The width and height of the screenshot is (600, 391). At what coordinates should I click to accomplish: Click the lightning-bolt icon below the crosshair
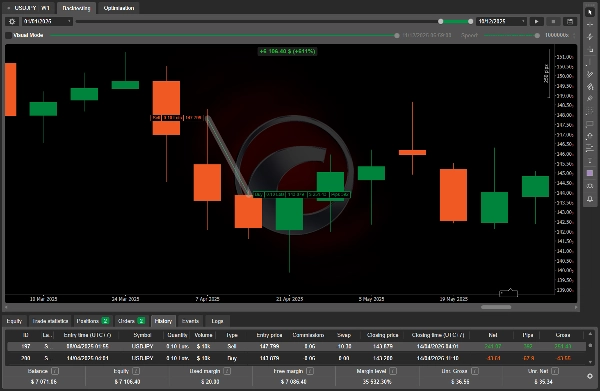tap(590, 37)
